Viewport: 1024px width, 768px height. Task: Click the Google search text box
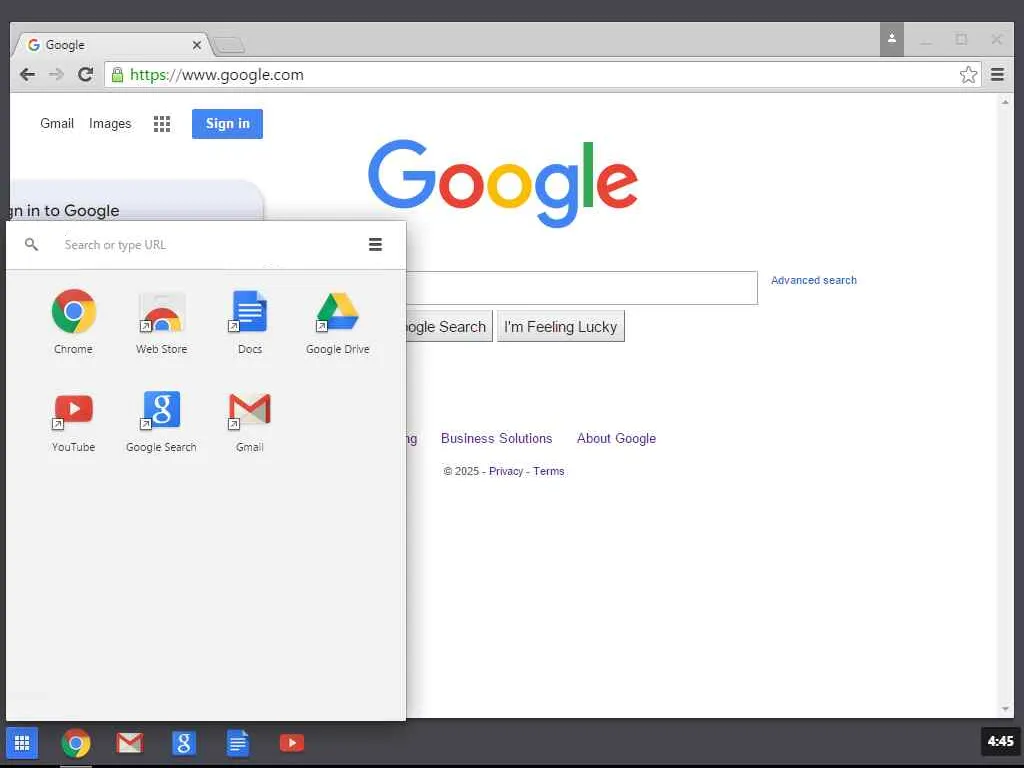coord(581,288)
